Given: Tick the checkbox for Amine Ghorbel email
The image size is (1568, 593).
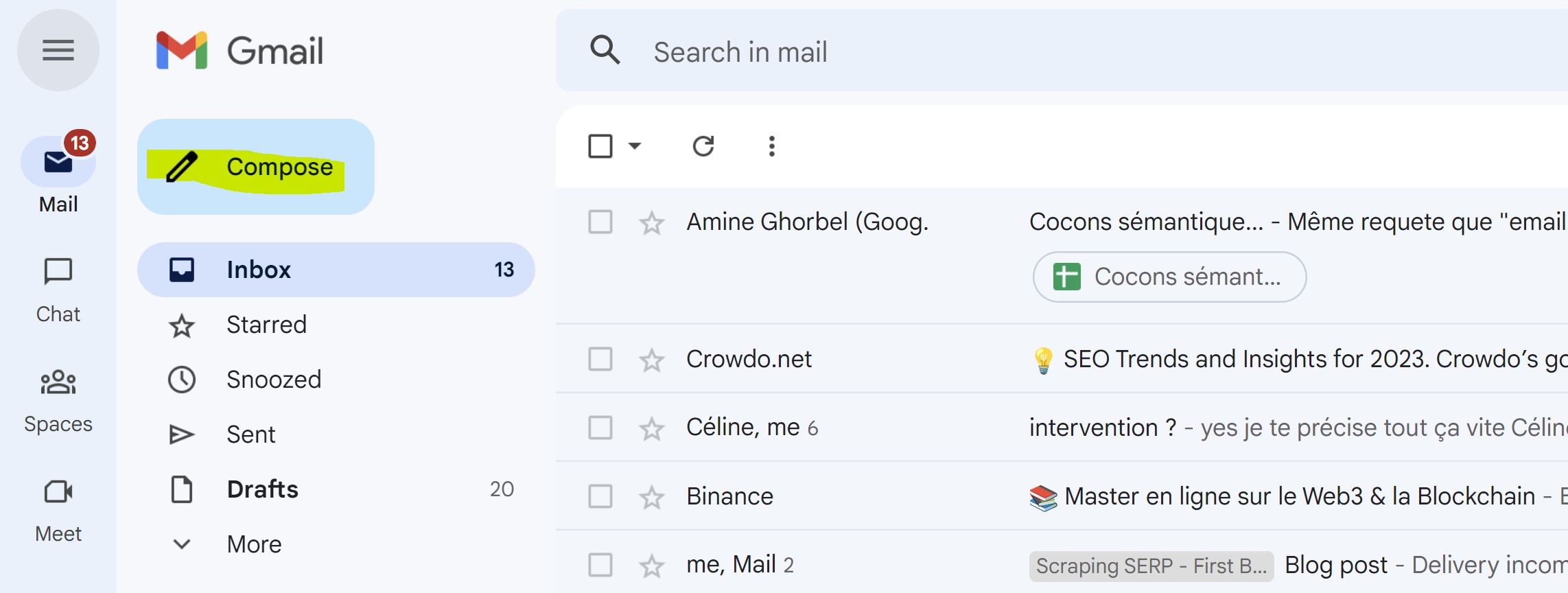Looking at the screenshot, I should [x=600, y=222].
